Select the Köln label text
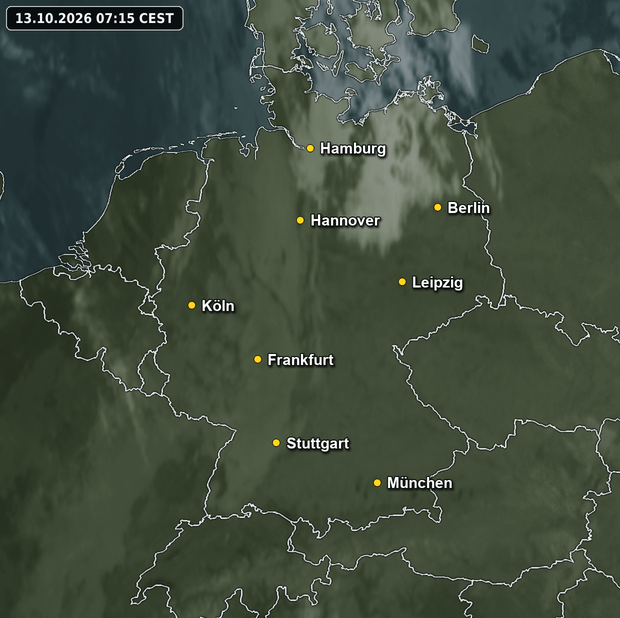 pyautogui.click(x=218, y=306)
